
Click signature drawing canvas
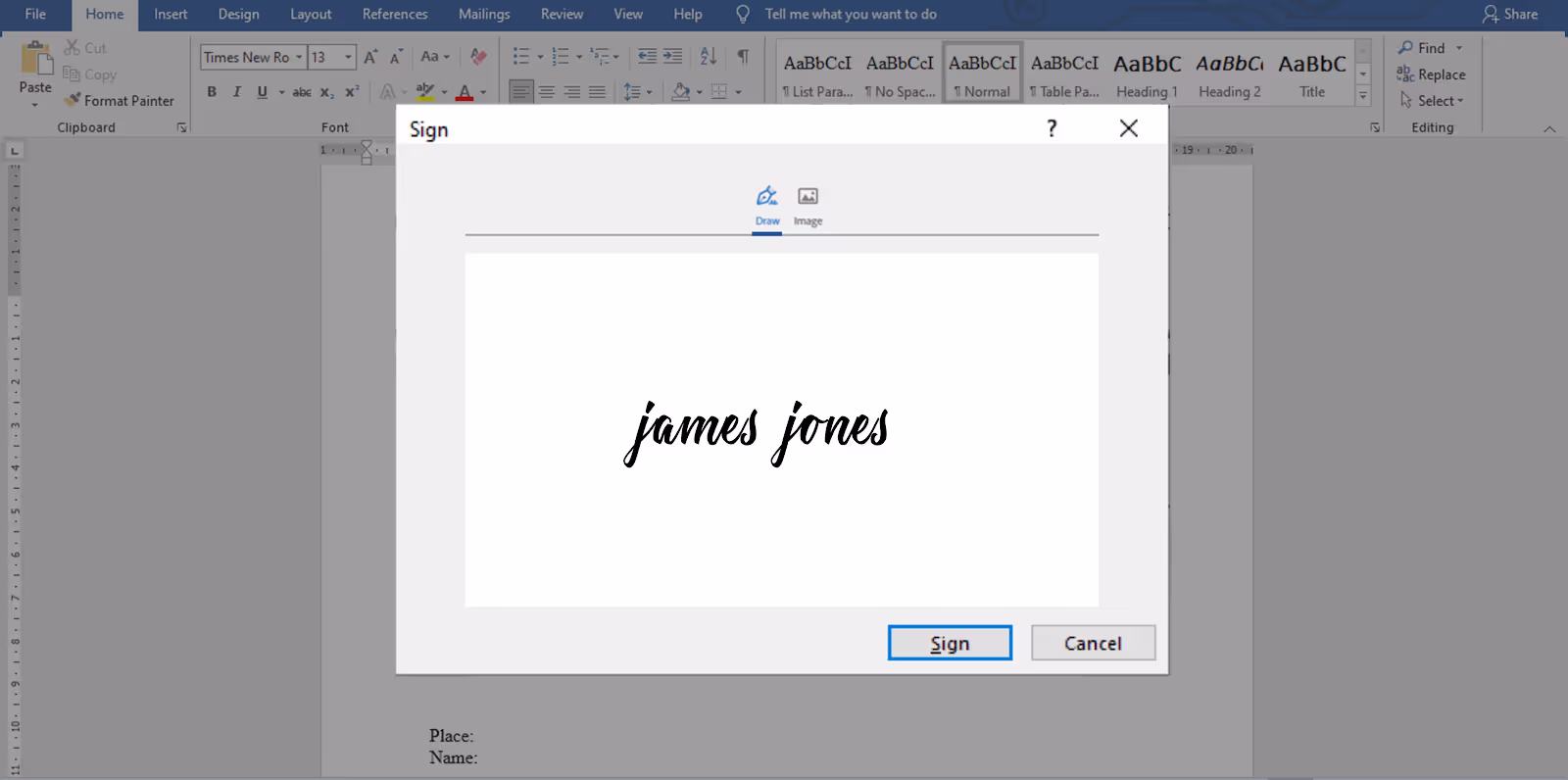point(781,430)
